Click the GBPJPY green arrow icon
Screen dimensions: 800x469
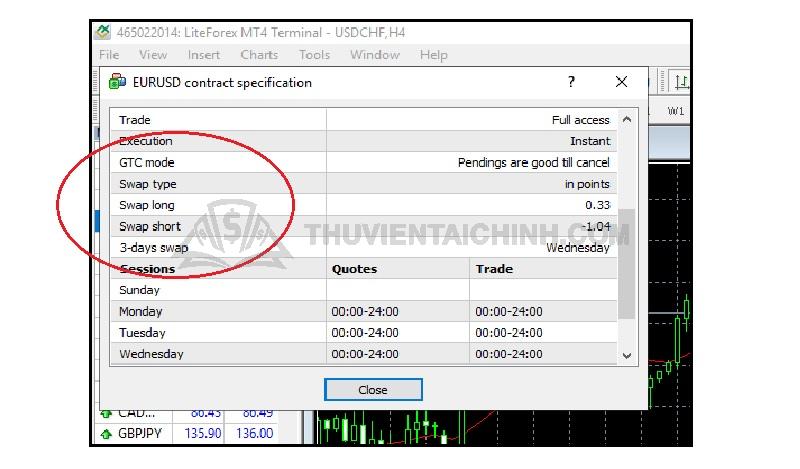click(x=106, y=434)
